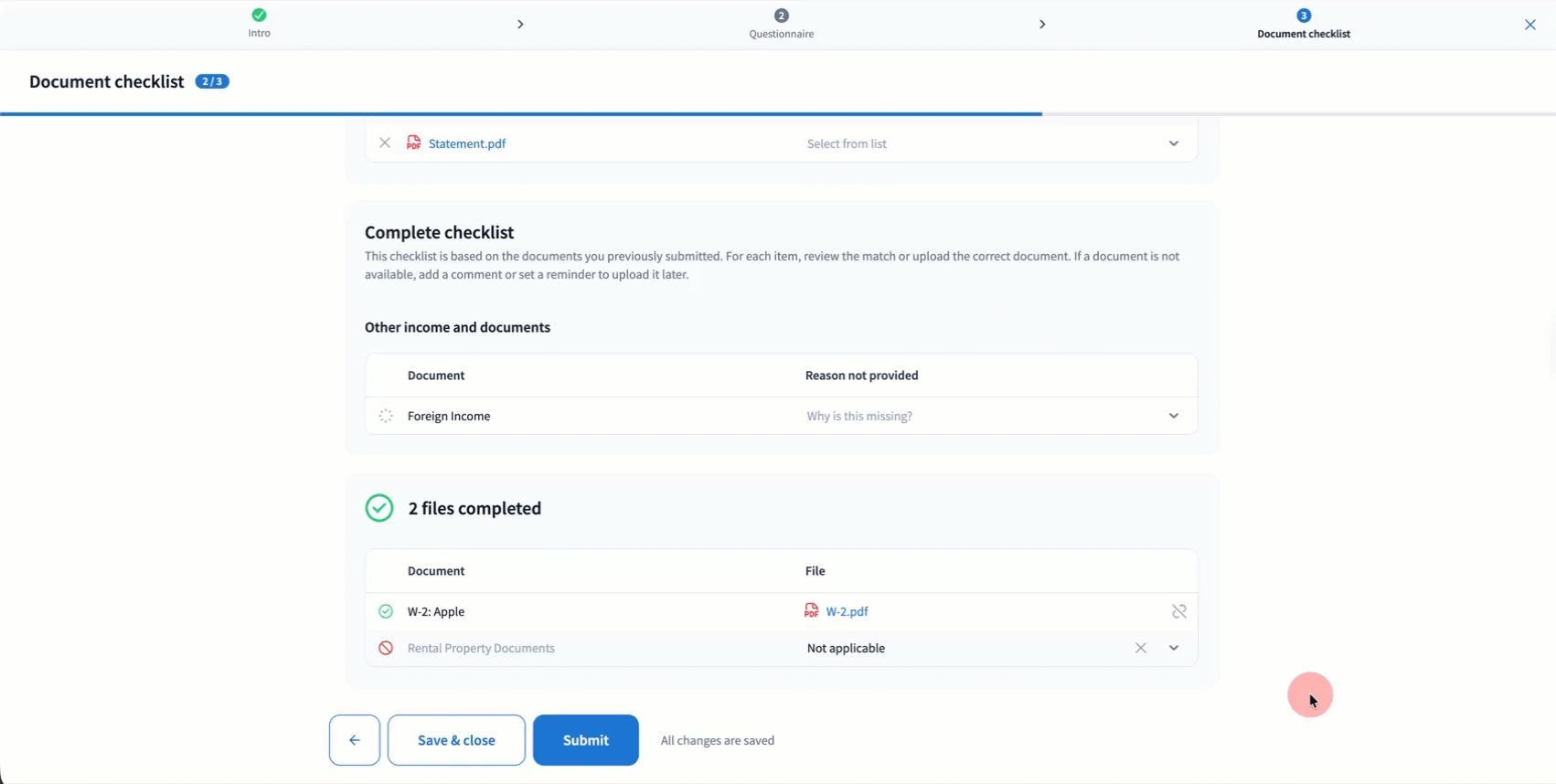The image size is (1556, 784).
Task: Unlink W-2.pdf with the broken-link icon
Action: (1179, 611)
